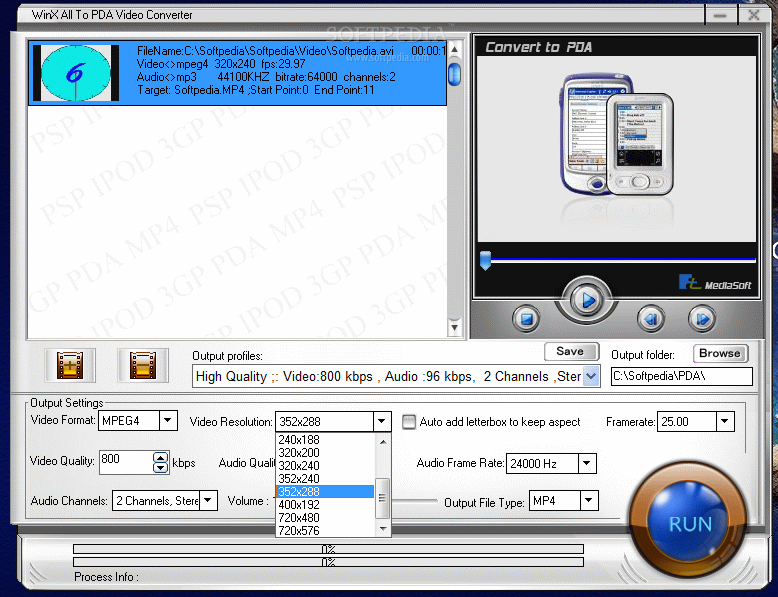The width and height of the screenshot is (778, 597).
Task: Enable Auto add letterbox to keep aspect
Action: click(x=409, y=422)
